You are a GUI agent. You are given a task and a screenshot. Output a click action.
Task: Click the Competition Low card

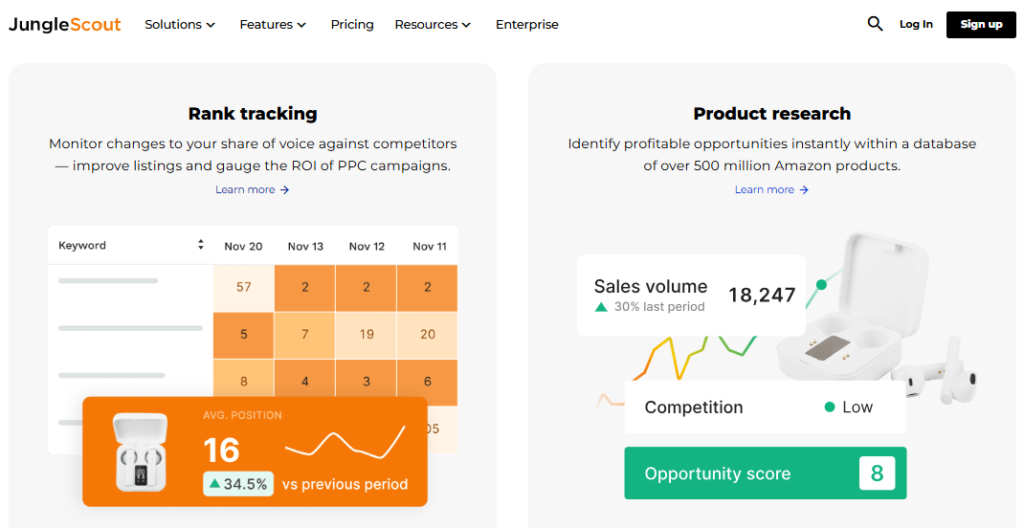765,407
